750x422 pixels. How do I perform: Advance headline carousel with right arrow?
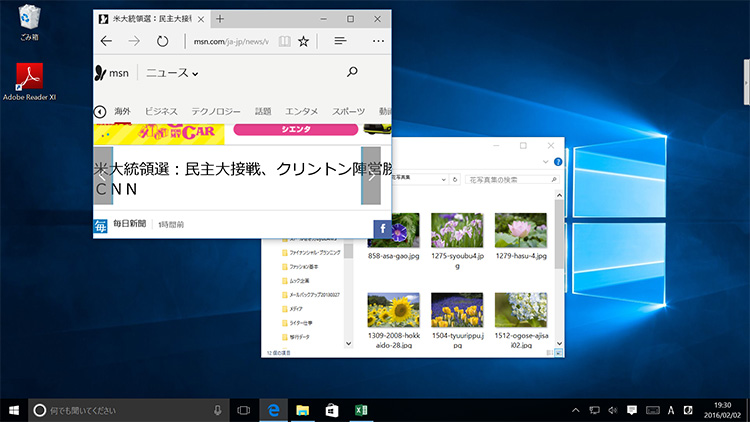[x=370, y=176]
